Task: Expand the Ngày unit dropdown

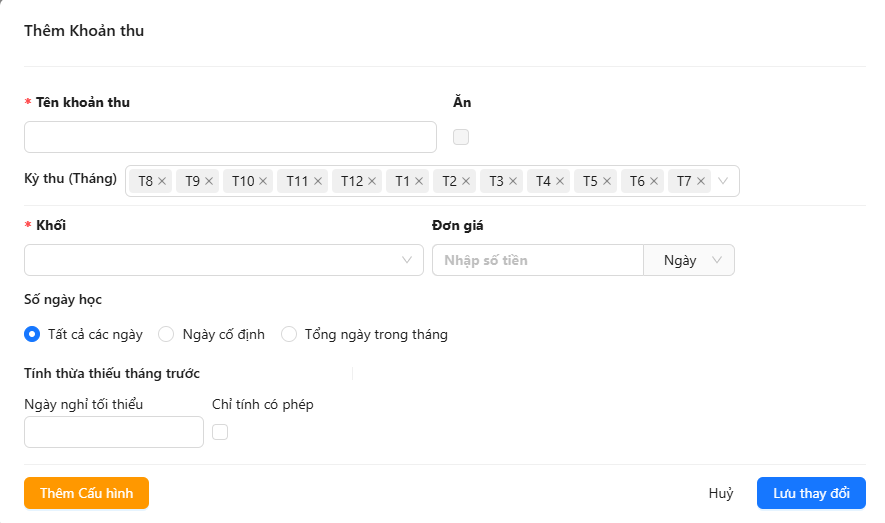Action: 690,260
